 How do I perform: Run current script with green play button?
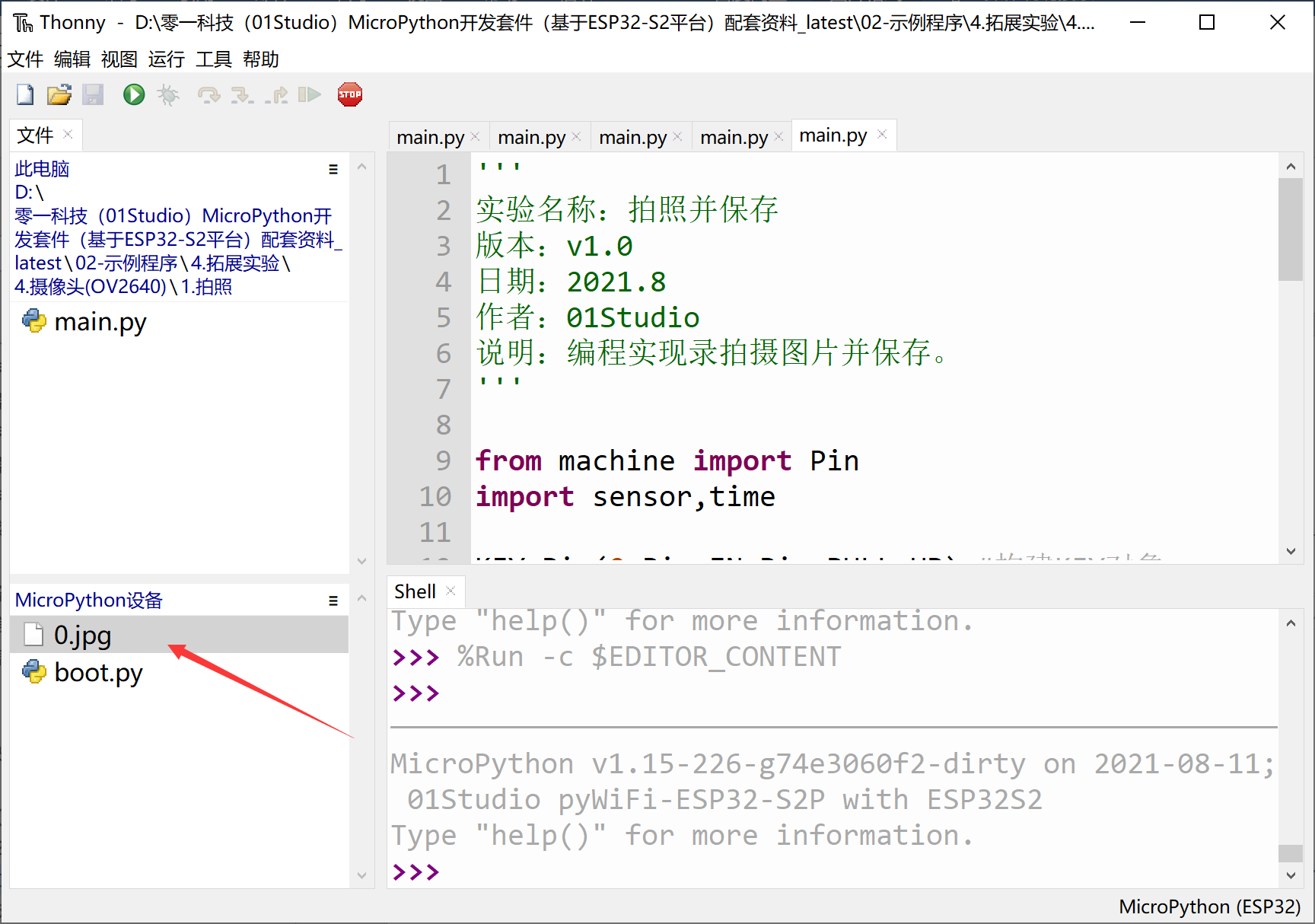point(134,95)
